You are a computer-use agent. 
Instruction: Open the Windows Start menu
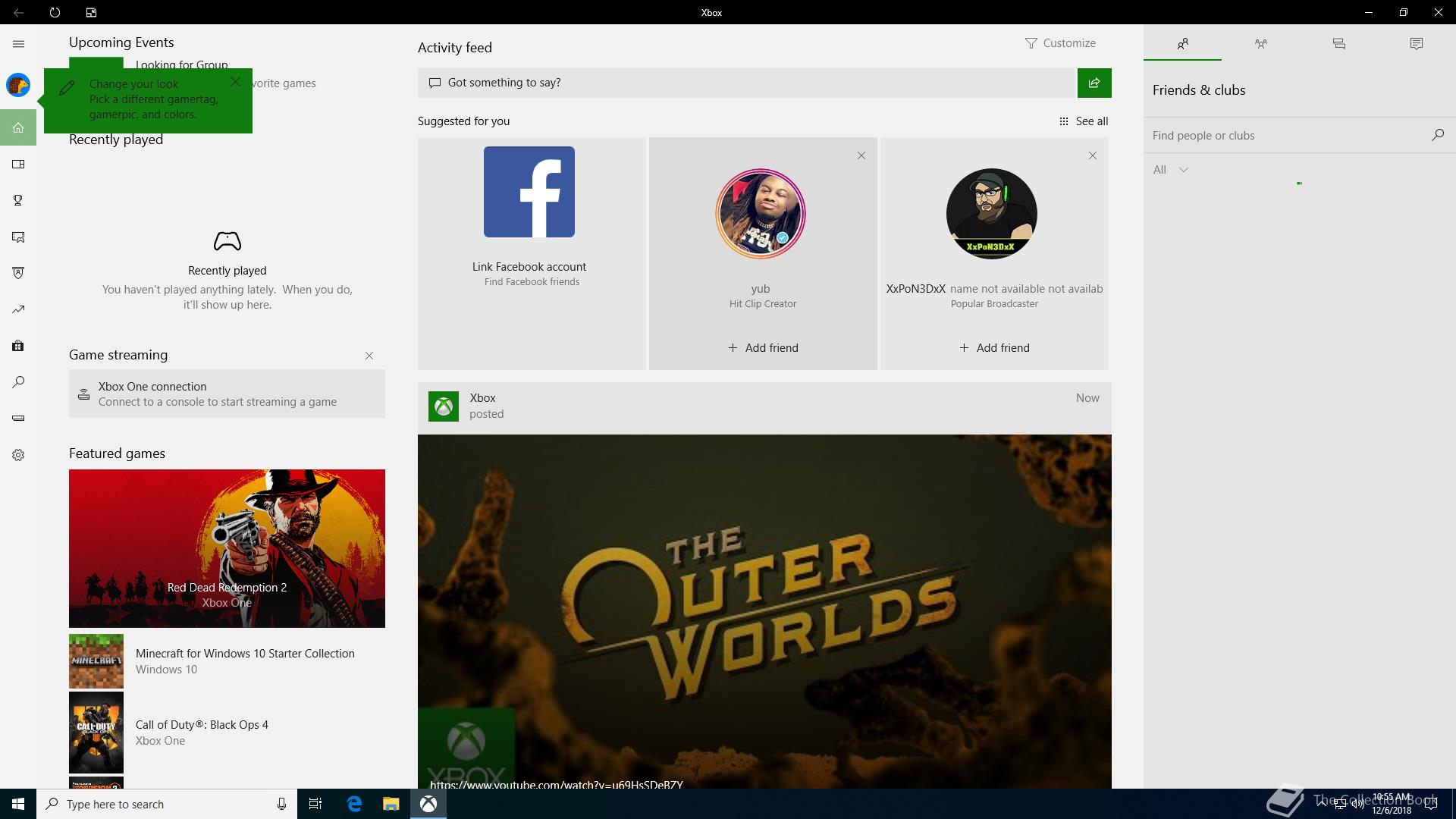click(x=18, y=804)
